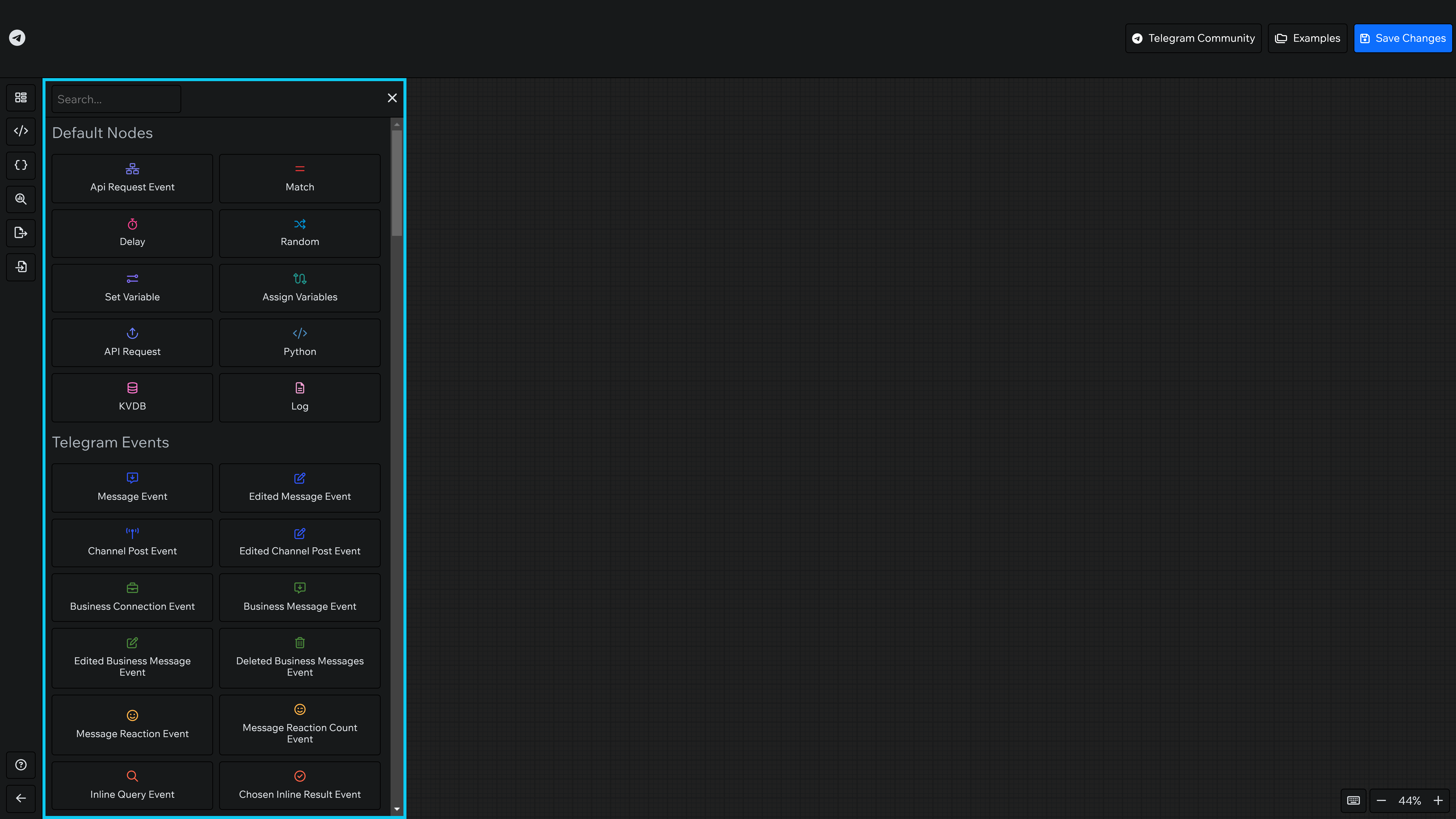Open the help question mark icon

coord(21,765)
